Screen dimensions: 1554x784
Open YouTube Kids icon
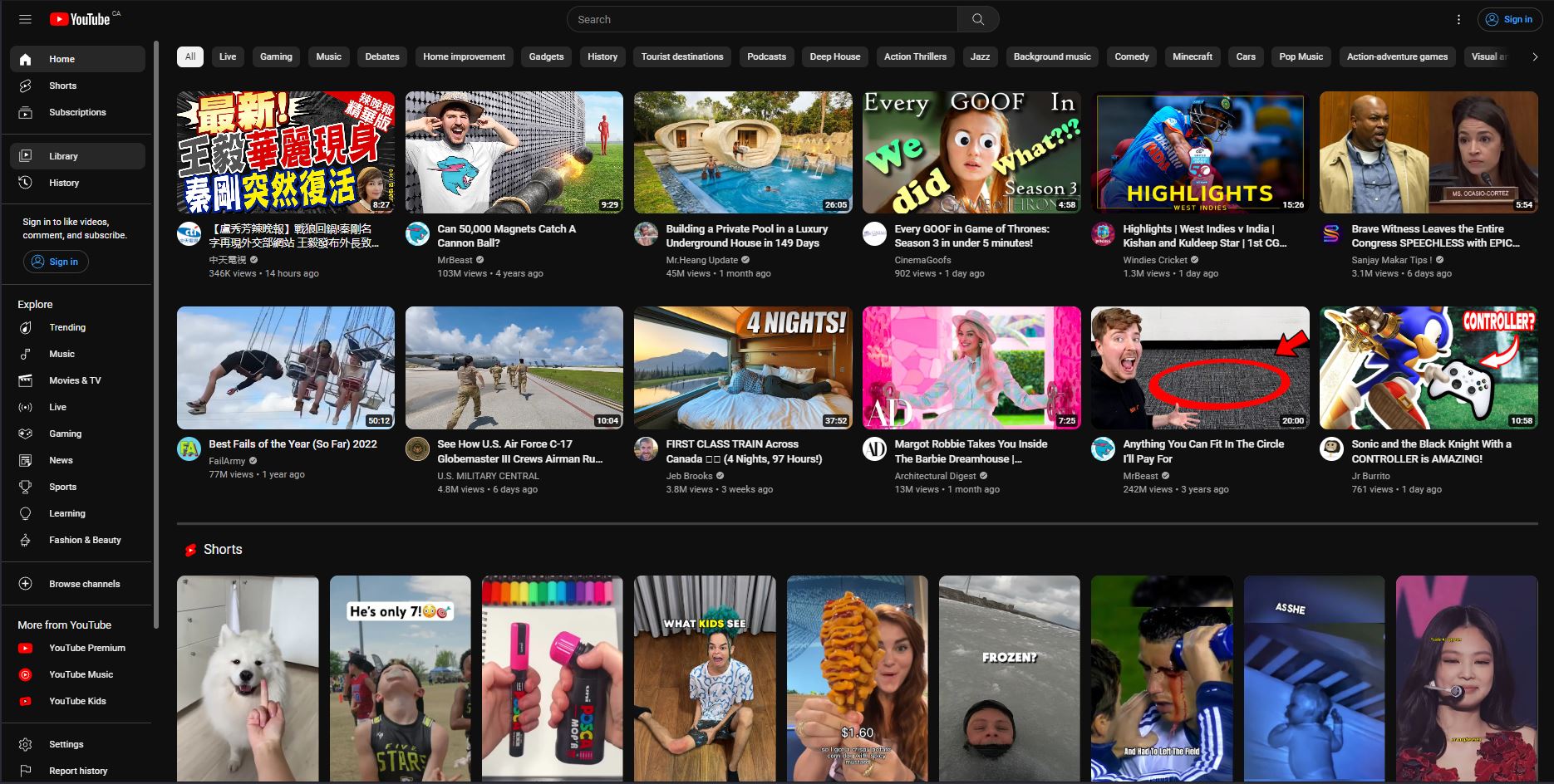click(x=26, y=701)
